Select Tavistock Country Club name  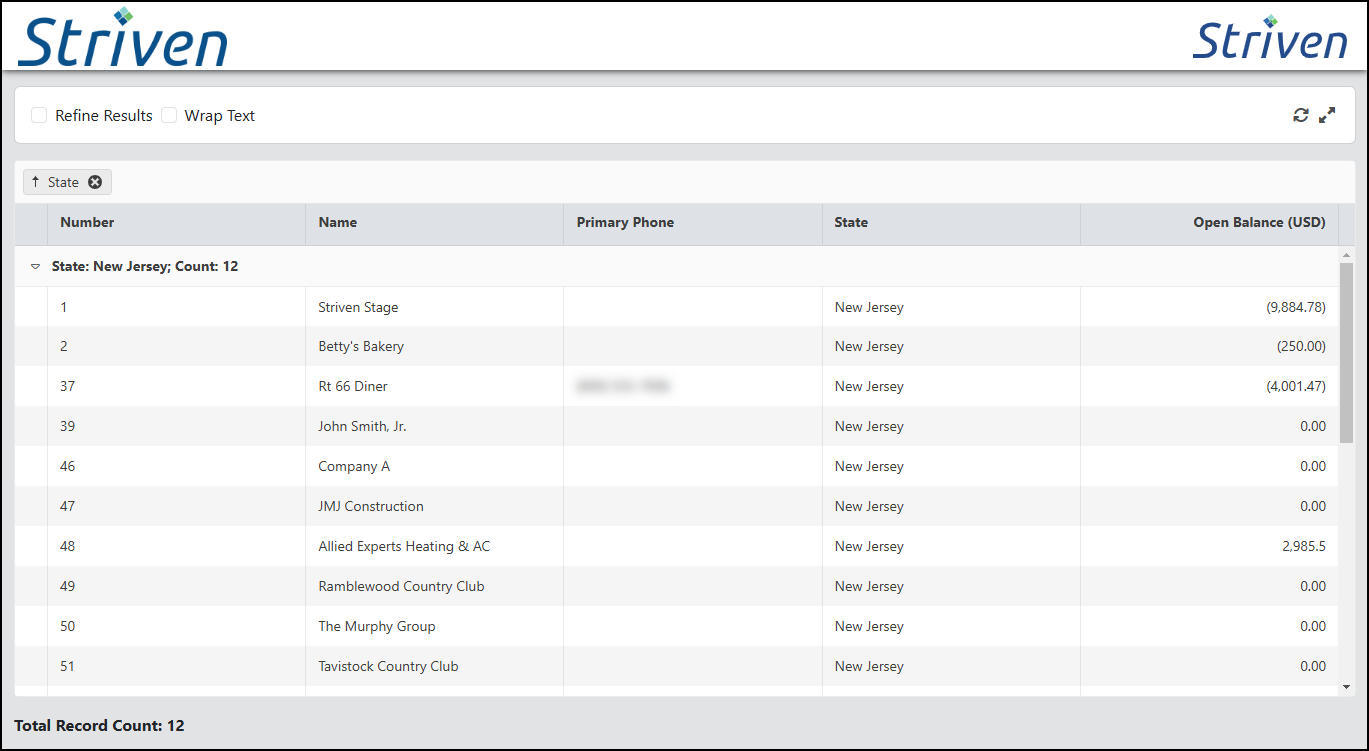388,666
